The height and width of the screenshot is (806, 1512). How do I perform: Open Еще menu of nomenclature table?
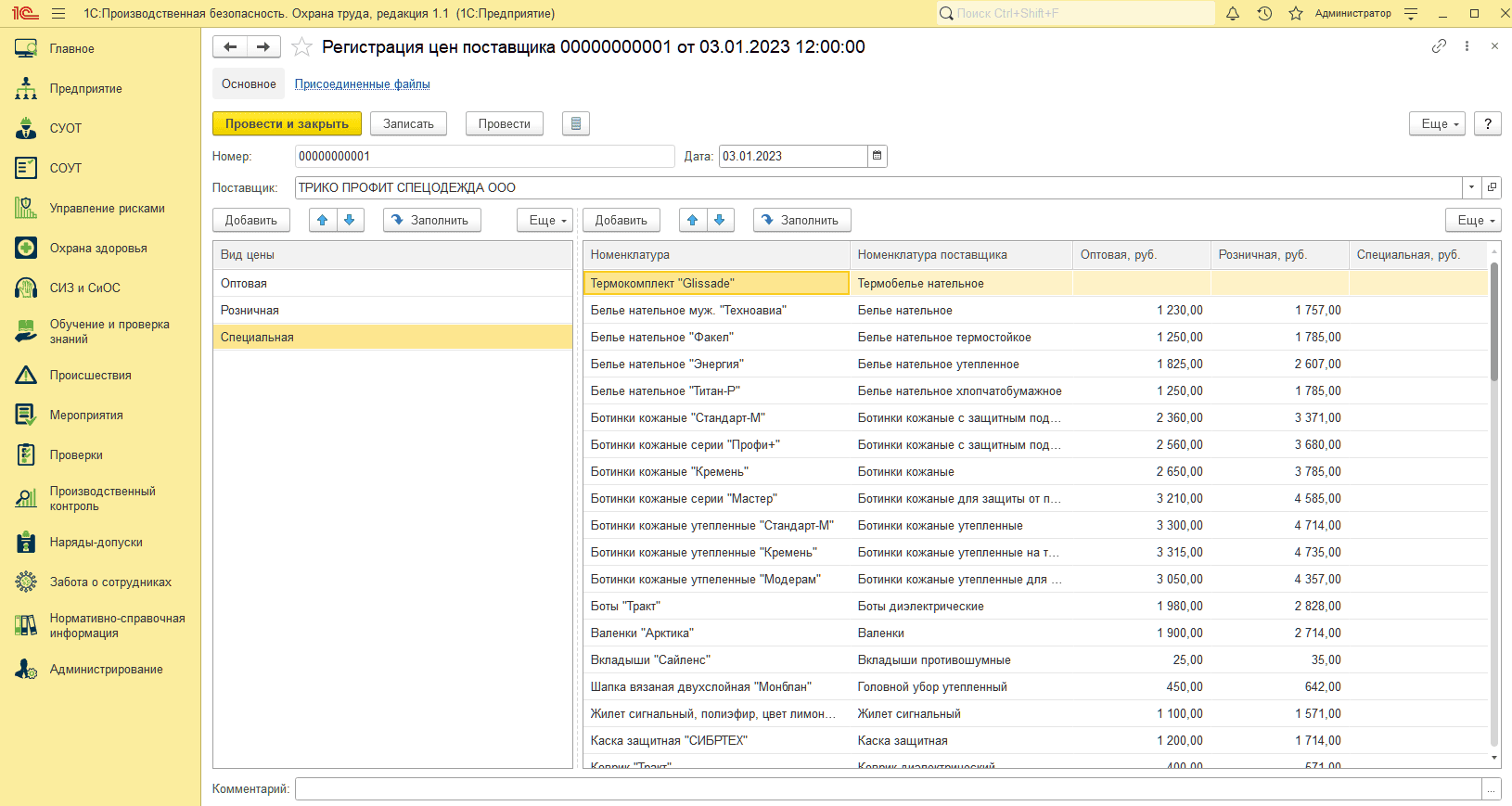[x=1473, y=220]
